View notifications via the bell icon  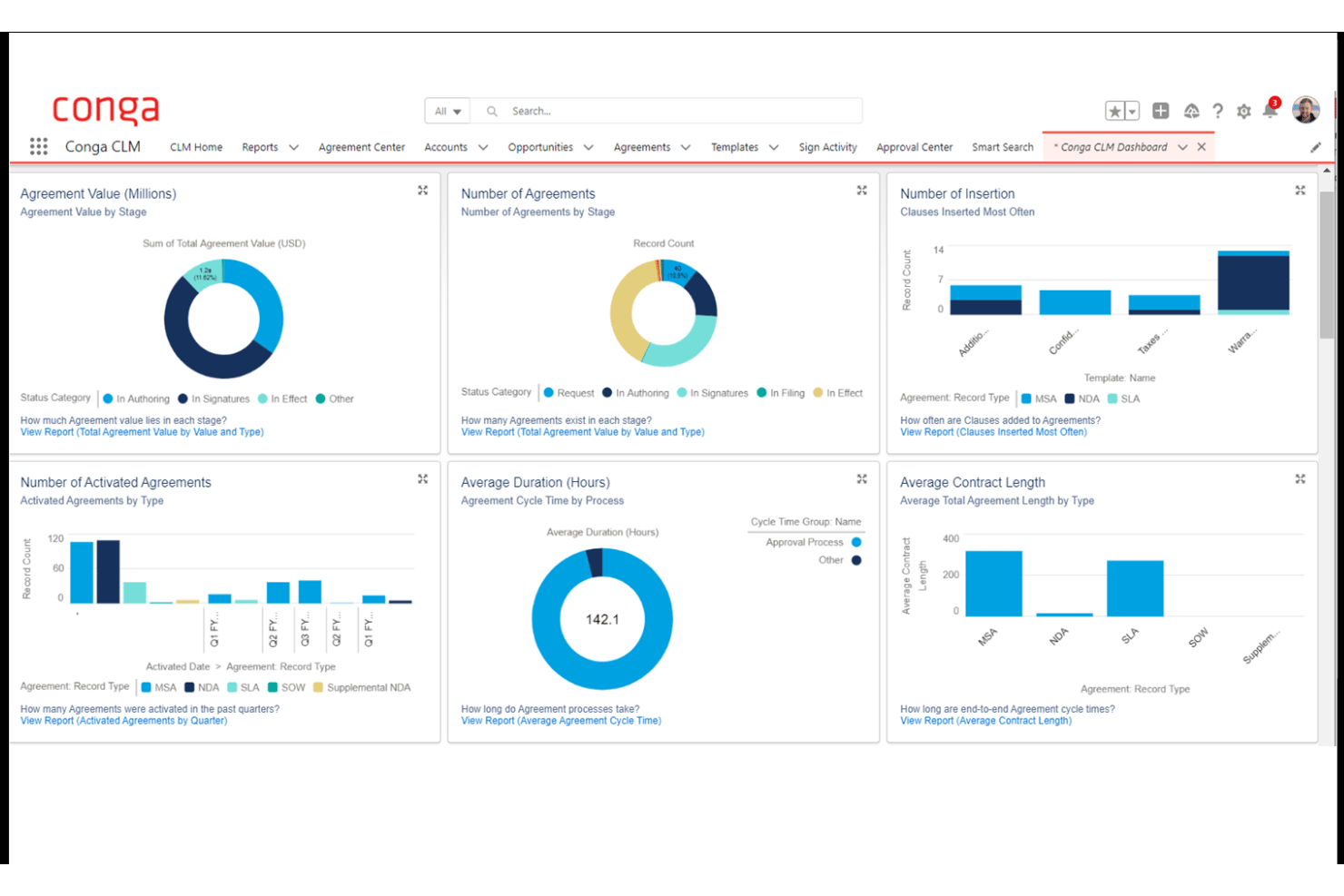click(1270, 109)
